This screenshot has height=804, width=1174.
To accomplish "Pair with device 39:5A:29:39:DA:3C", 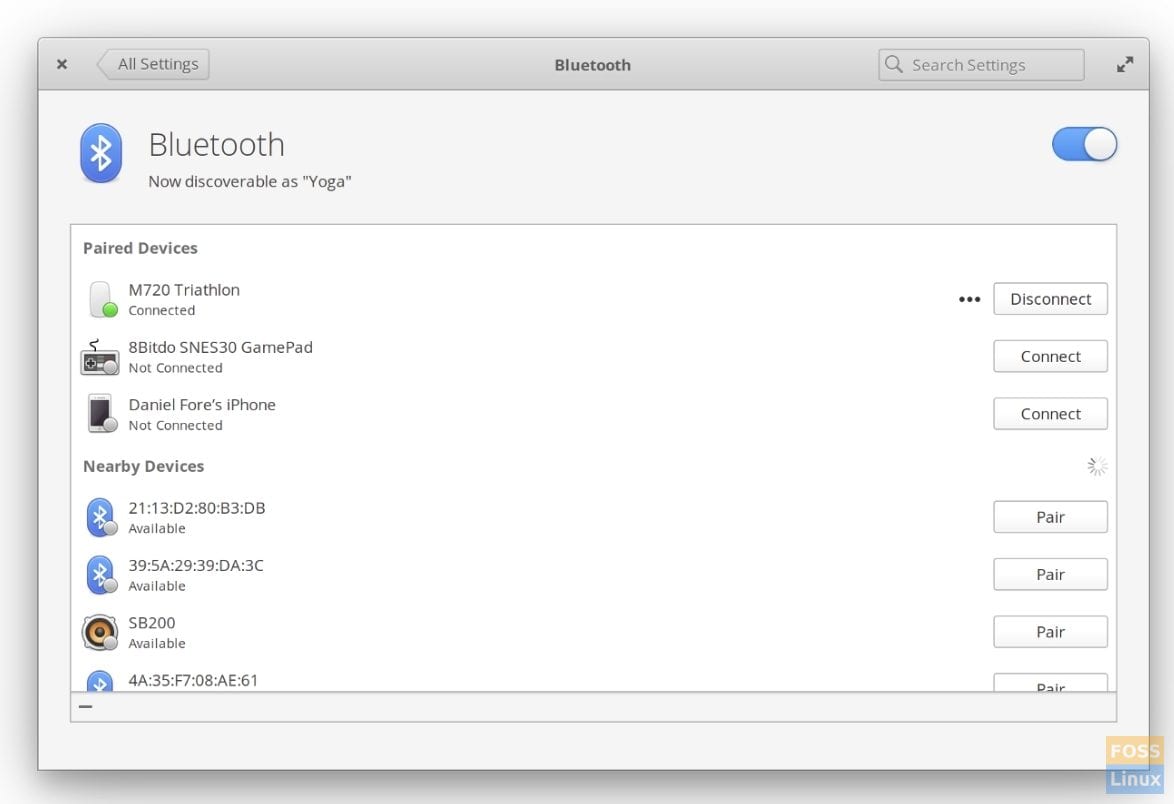I will tap(1050, 575).
